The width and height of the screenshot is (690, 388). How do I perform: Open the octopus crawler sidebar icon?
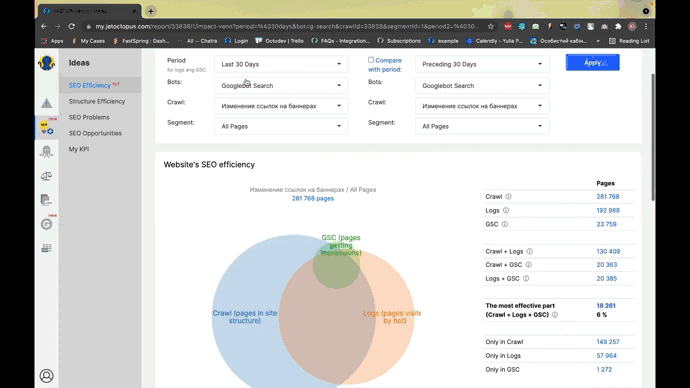tap(46, 151)
